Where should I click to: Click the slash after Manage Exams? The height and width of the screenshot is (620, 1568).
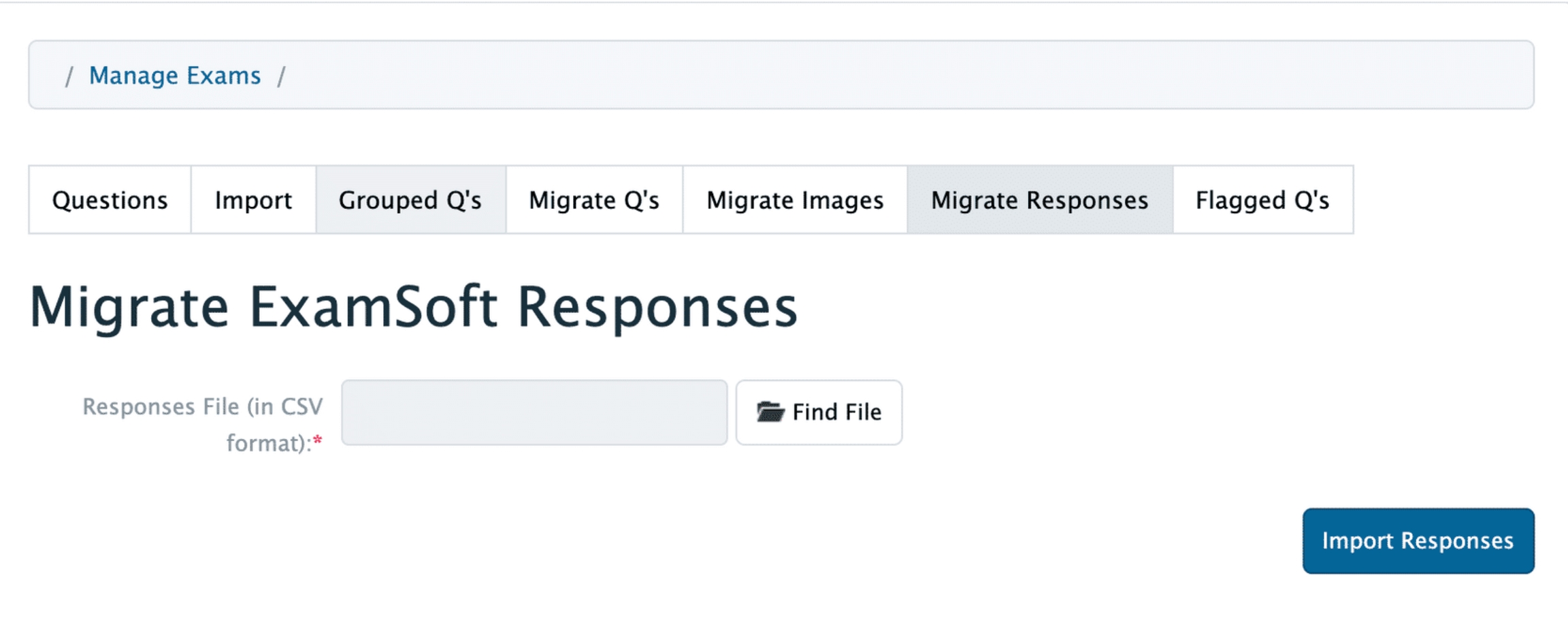[281, 76]
